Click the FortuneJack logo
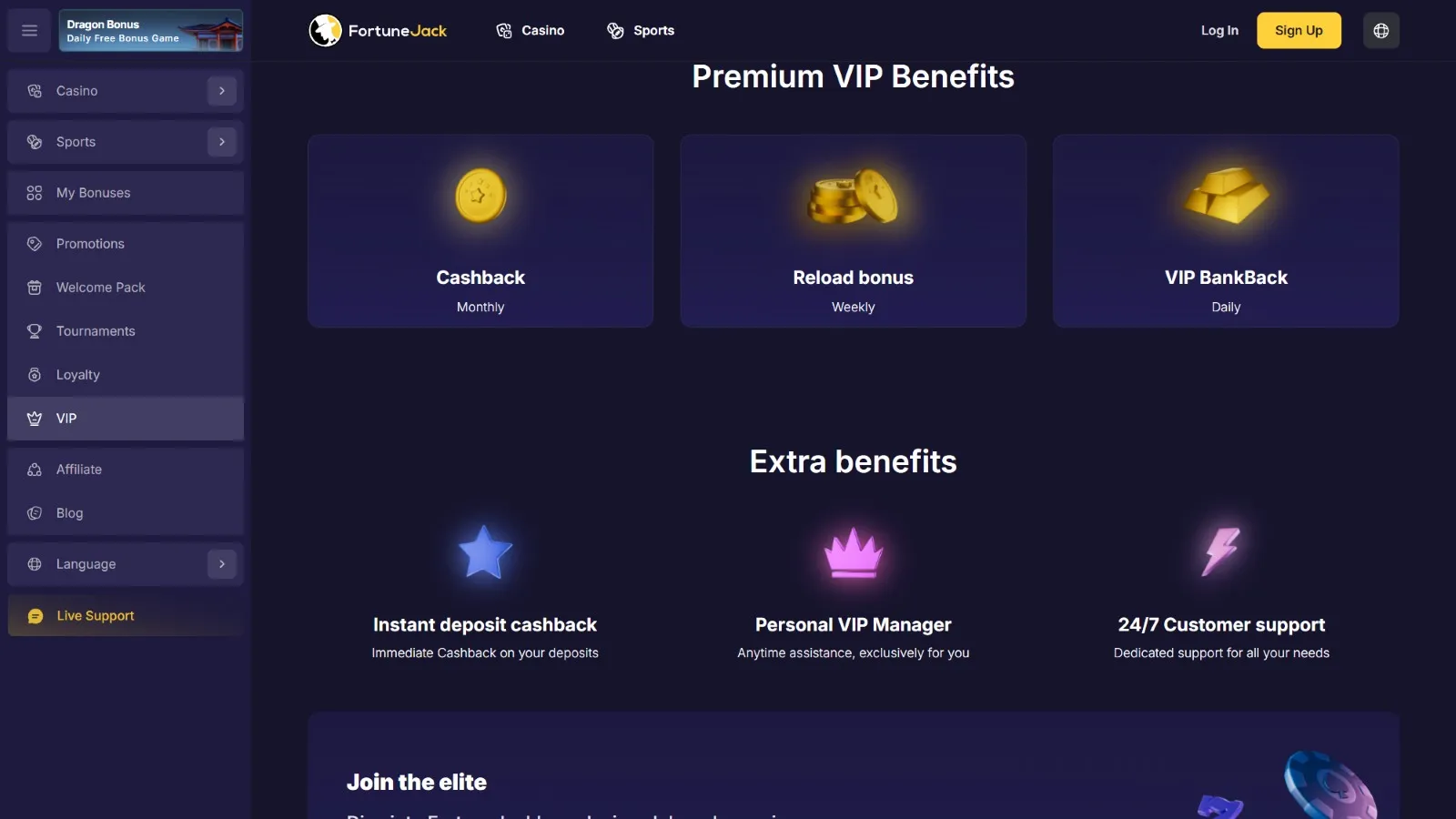The image size is (1456, 819). pyautogui.click(x=378, y=31)
